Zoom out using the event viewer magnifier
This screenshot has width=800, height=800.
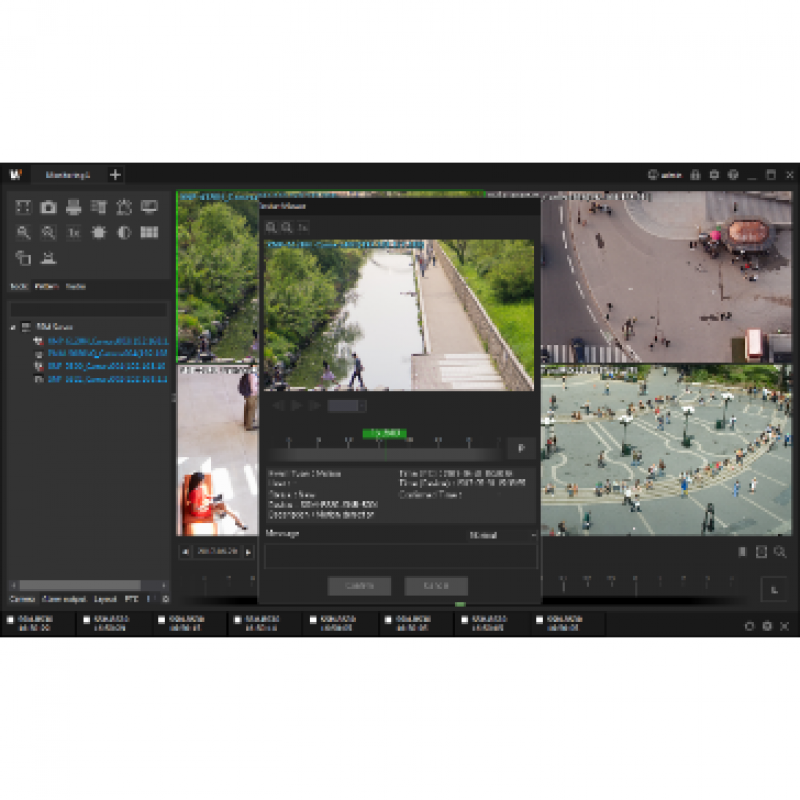(x=287, y=228)
